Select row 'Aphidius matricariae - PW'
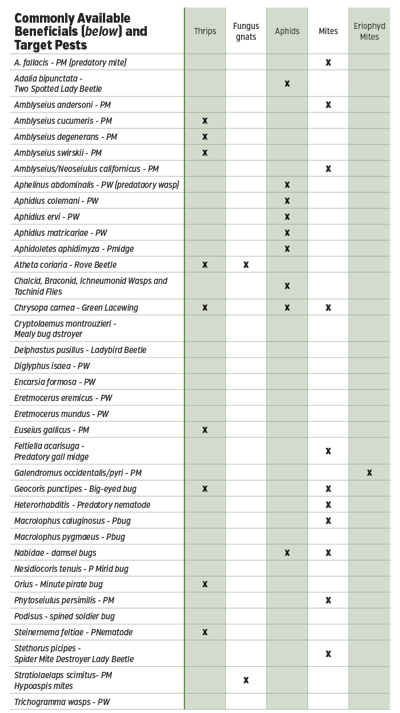The width and height of the screenshot is (400, 713). (x=200, y=233)
